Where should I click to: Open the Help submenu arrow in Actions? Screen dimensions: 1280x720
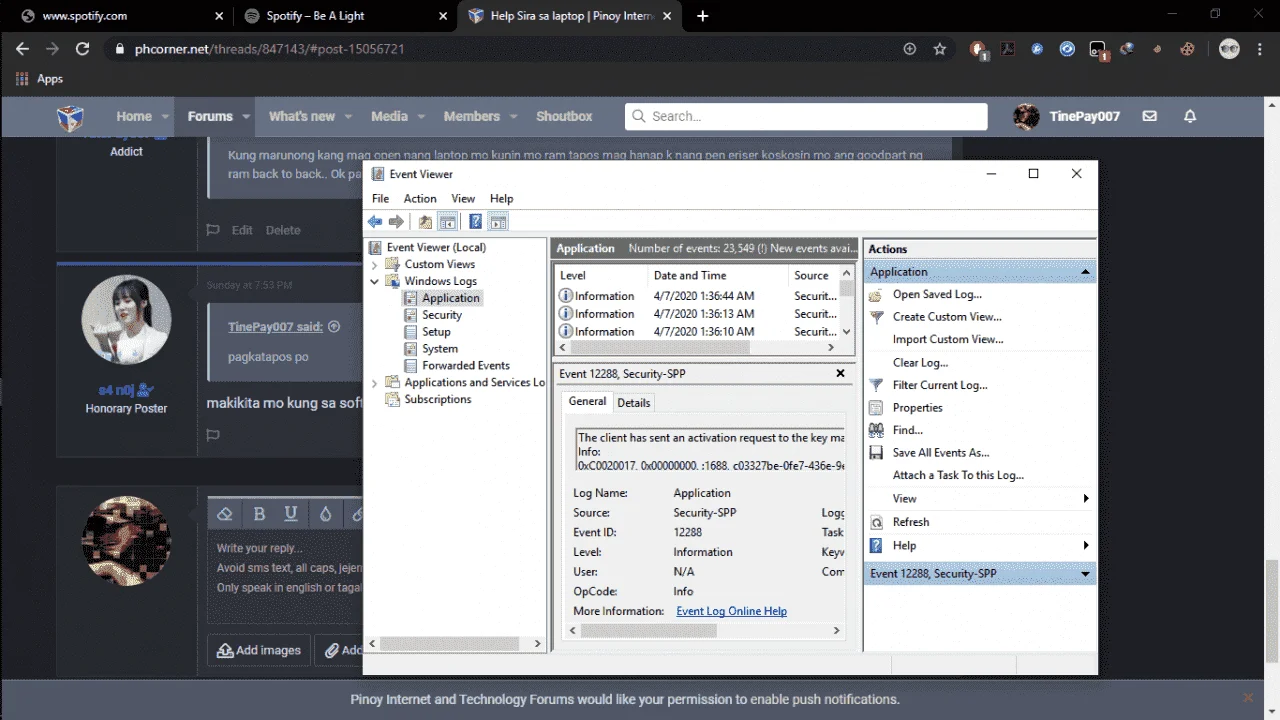[1086, 546]
